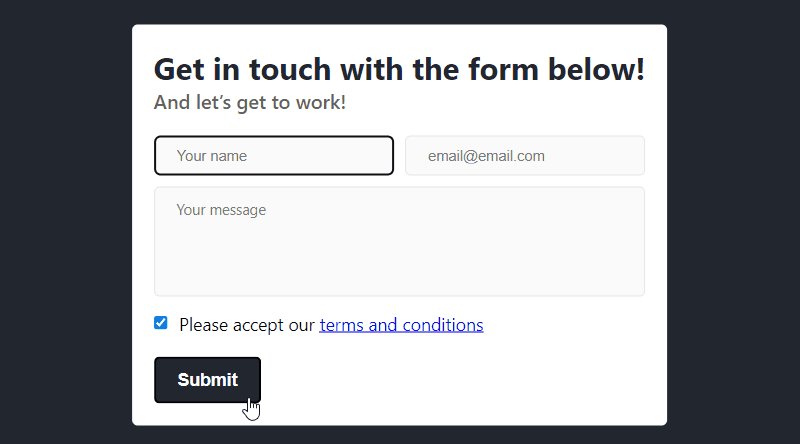Send the form using Submit

point(207,380)
